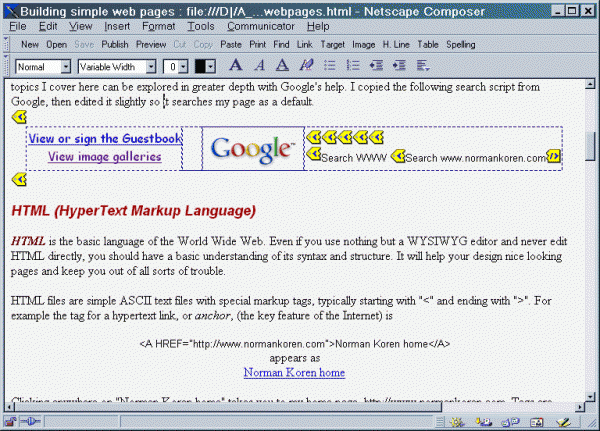Click the Spelling toolbar button
Screen dimensions: 600x431
tap(461, 45)
